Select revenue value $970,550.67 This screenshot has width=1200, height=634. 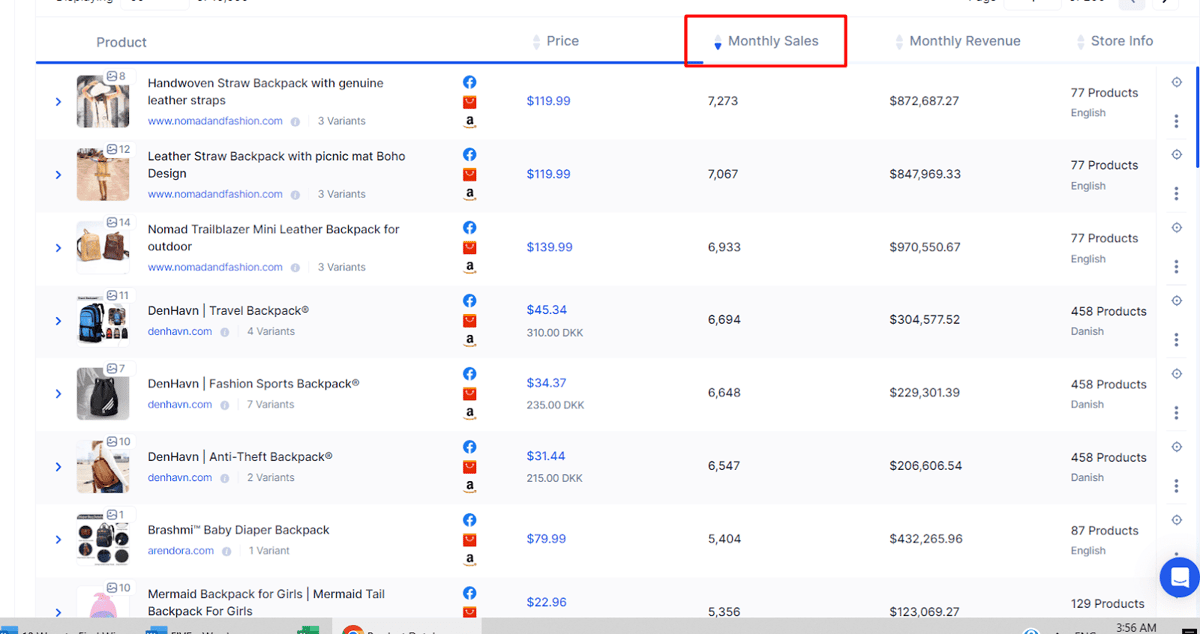(x=925, y=247)
